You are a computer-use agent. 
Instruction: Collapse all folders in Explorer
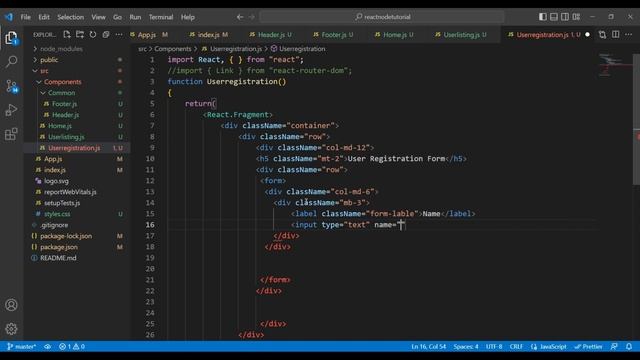(x=106, y=35)
